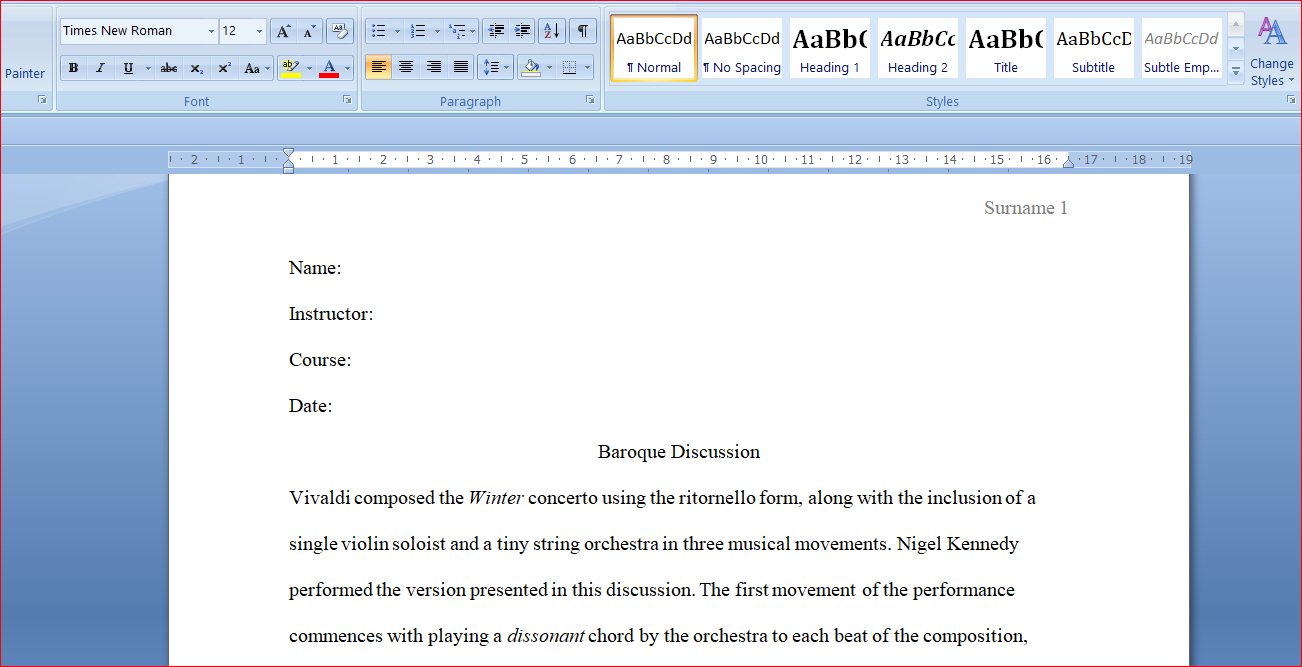Click the Change Case Aa icon

tap(255, 68)
